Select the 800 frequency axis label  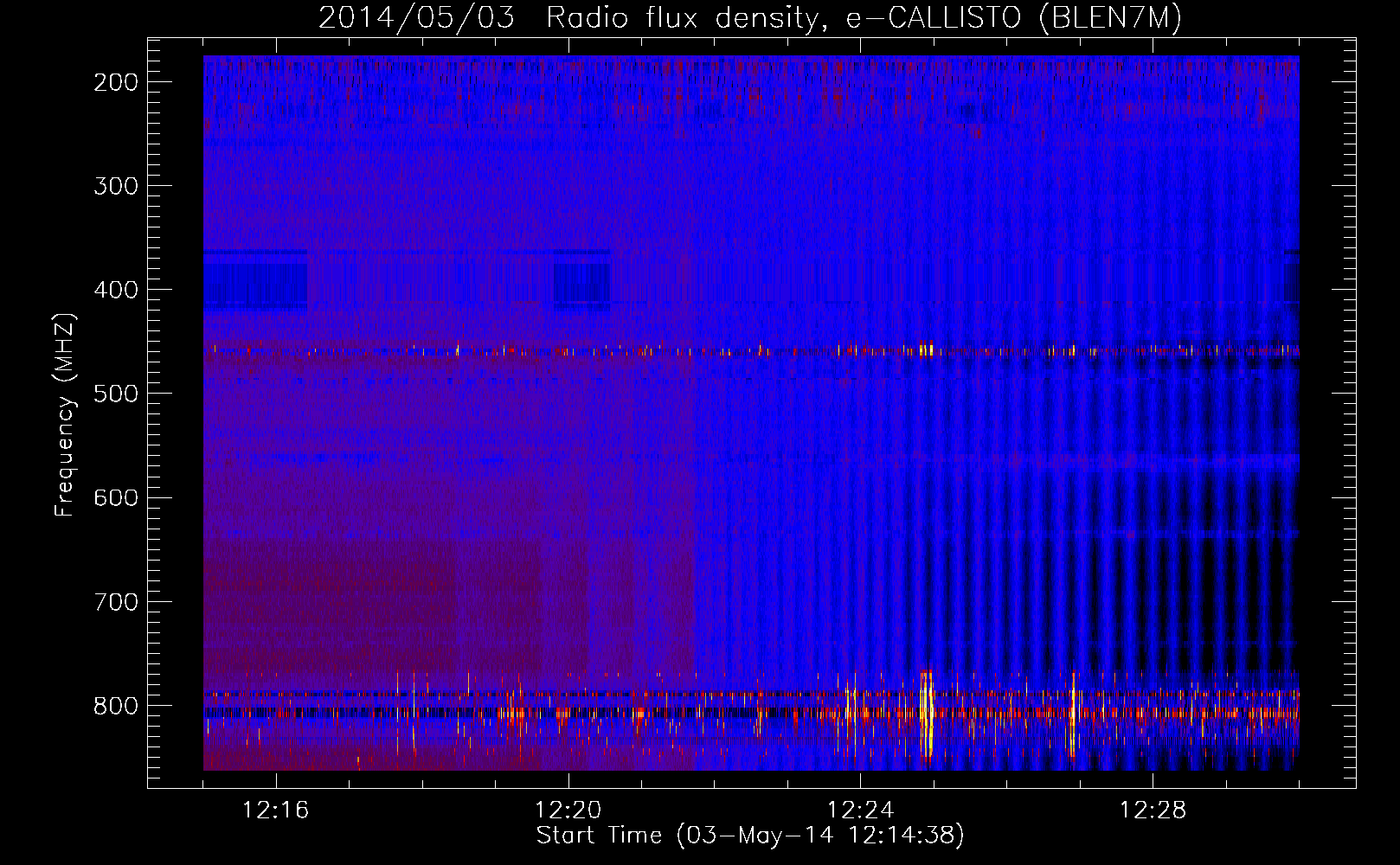coord(116,705)
